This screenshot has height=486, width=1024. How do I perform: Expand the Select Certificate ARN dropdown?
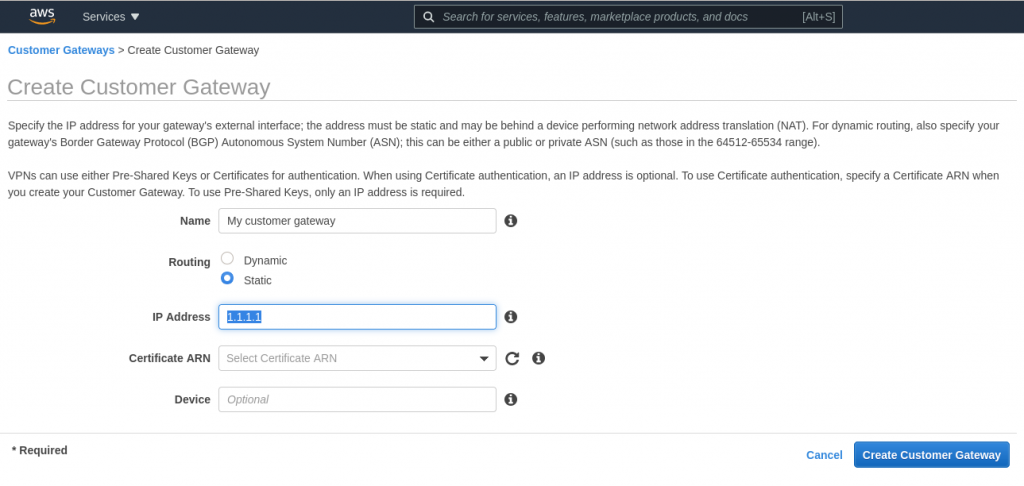point(357,358)
